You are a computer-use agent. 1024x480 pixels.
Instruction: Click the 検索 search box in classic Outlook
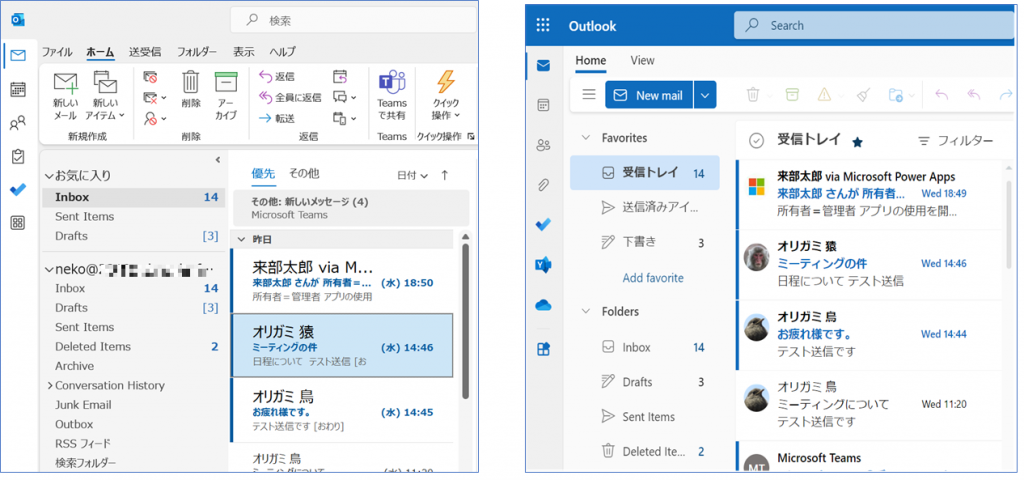[x=354, y=20]
